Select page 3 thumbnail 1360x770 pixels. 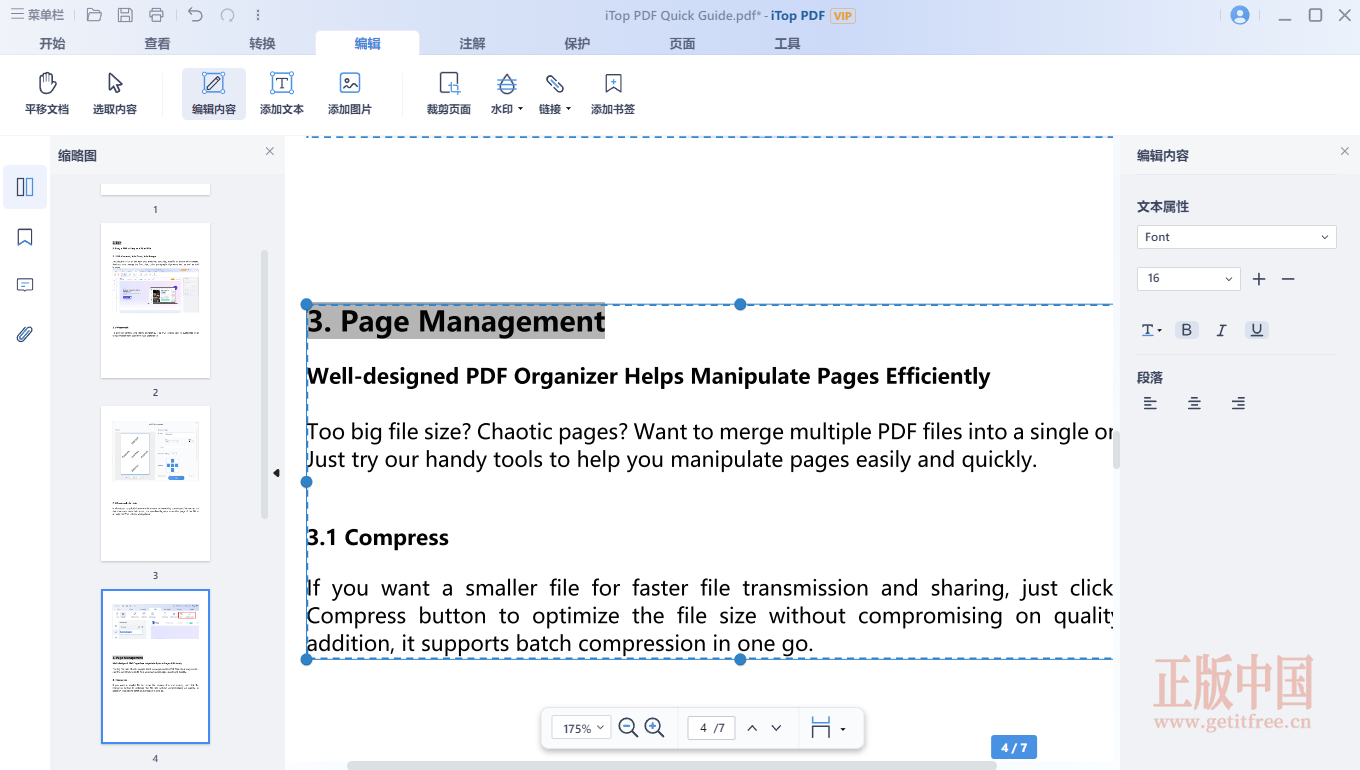pyautogui.click(x=155, y=483)
